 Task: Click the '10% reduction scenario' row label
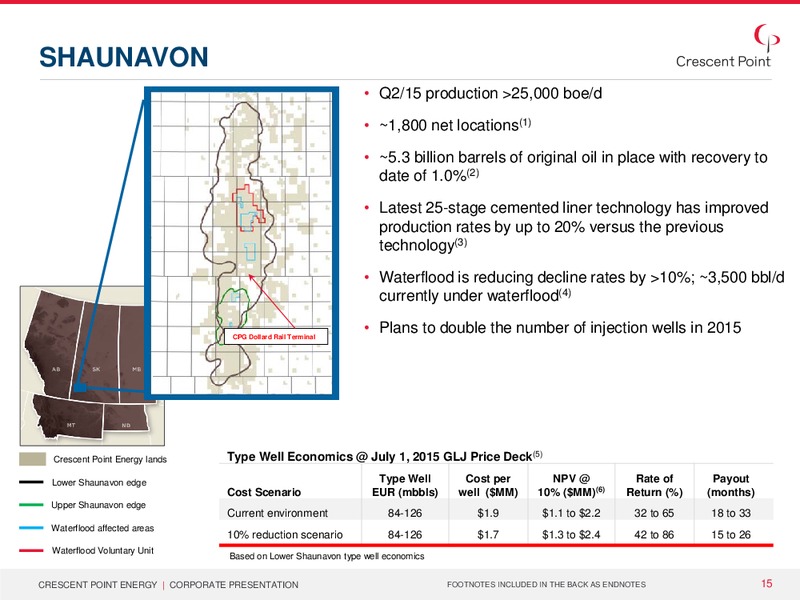click(x=285, y=535)
